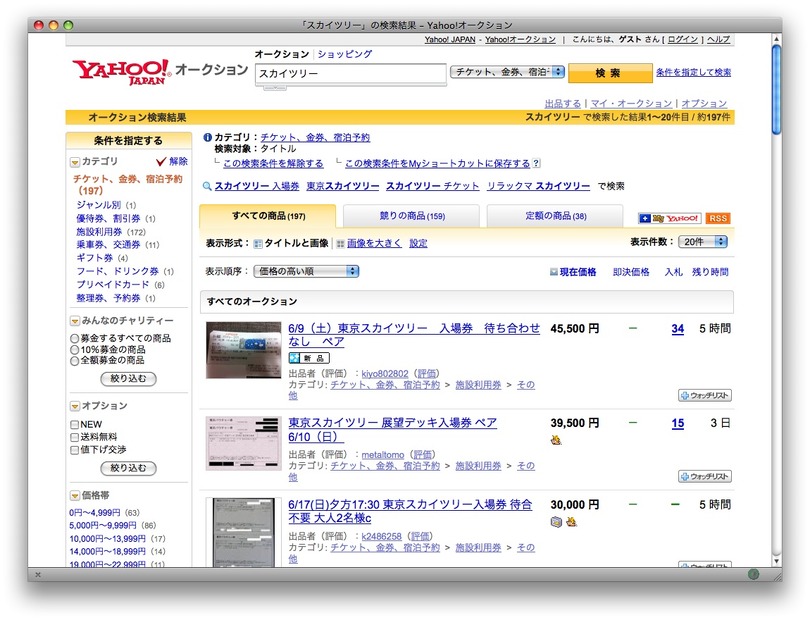Click the Yahoo! JAPAN logo
810x620 pixels.
point(120,71)
